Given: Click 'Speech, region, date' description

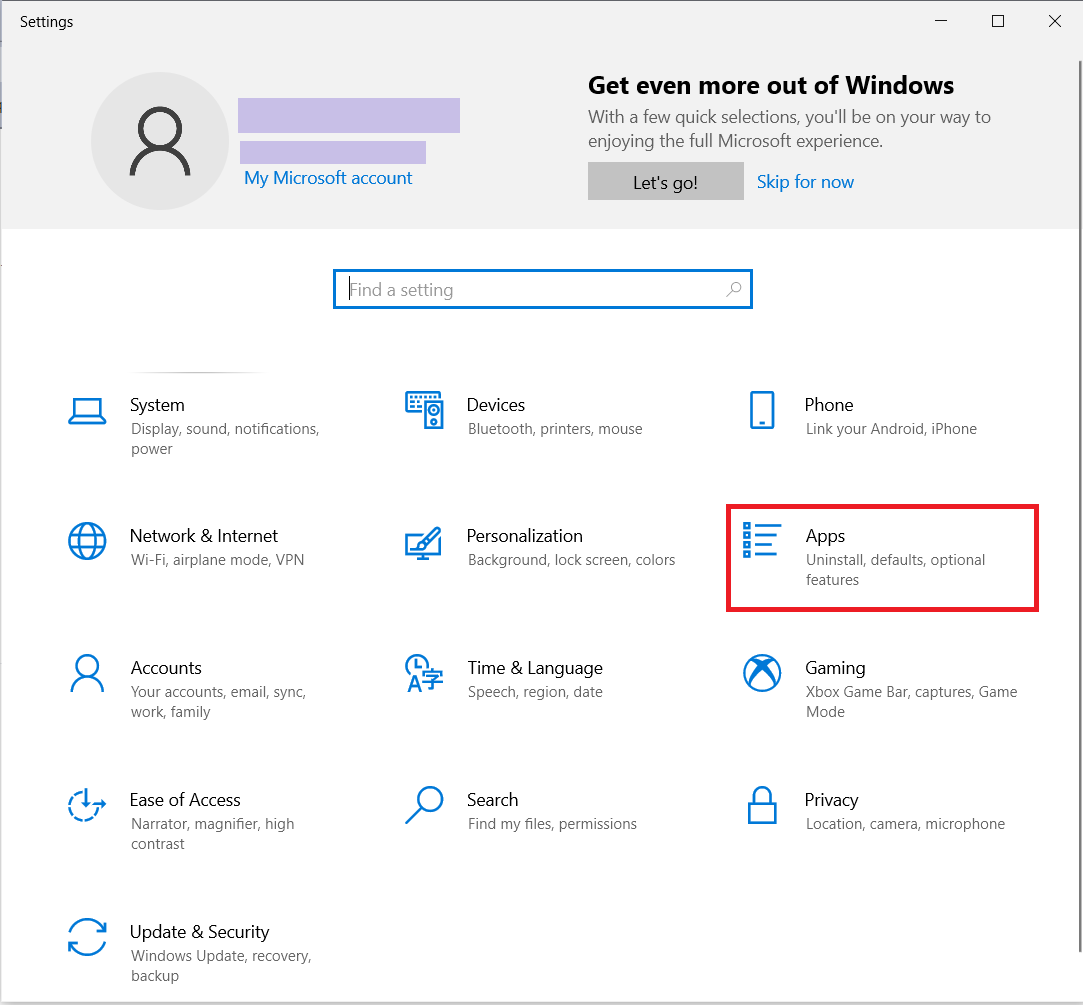Looking at the screenshot, I should pyautogui.click(x=535, y=692).
